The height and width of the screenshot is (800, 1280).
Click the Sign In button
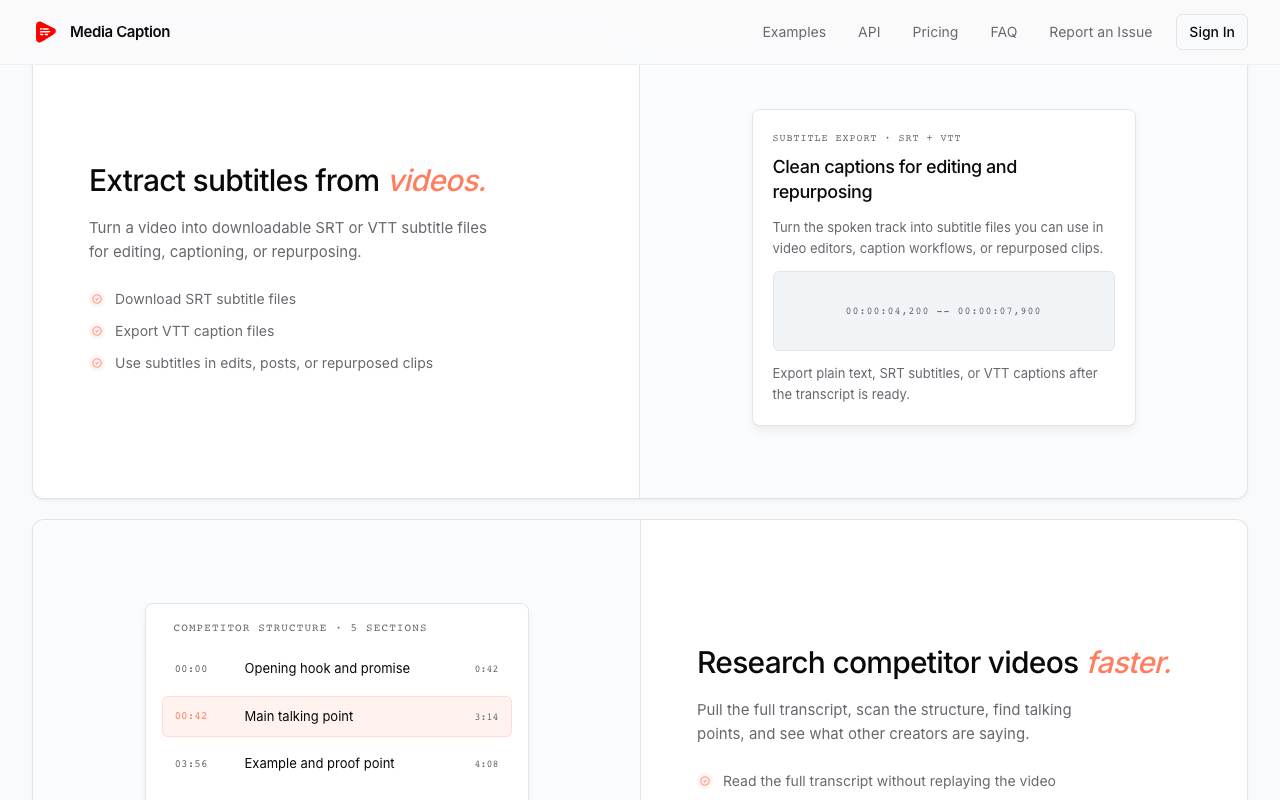tap(1212, 32)
